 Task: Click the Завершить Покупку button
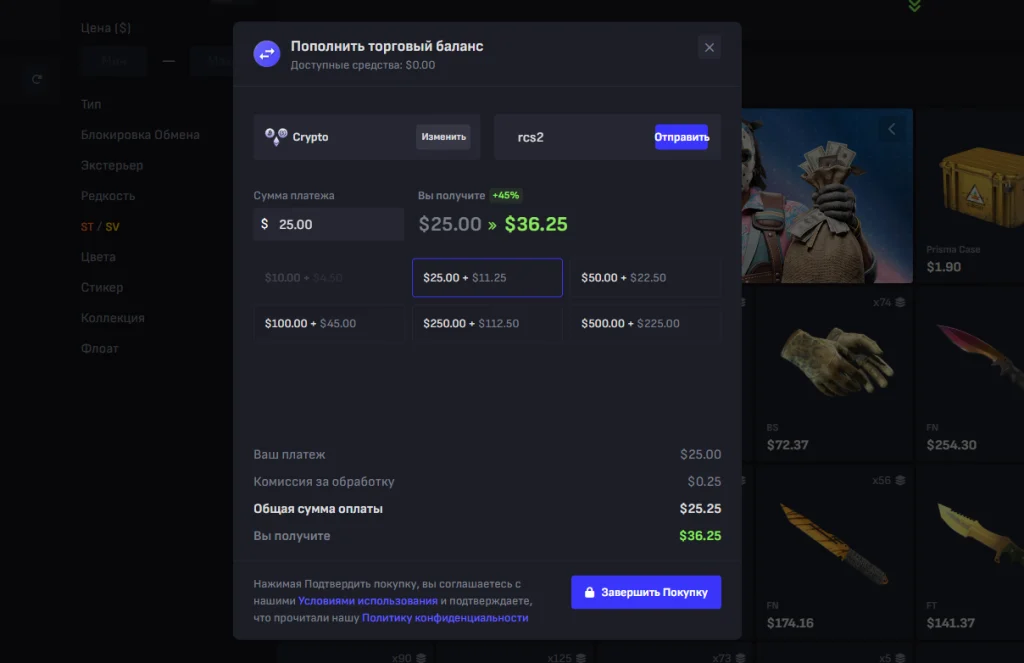(x=646, y=592)
